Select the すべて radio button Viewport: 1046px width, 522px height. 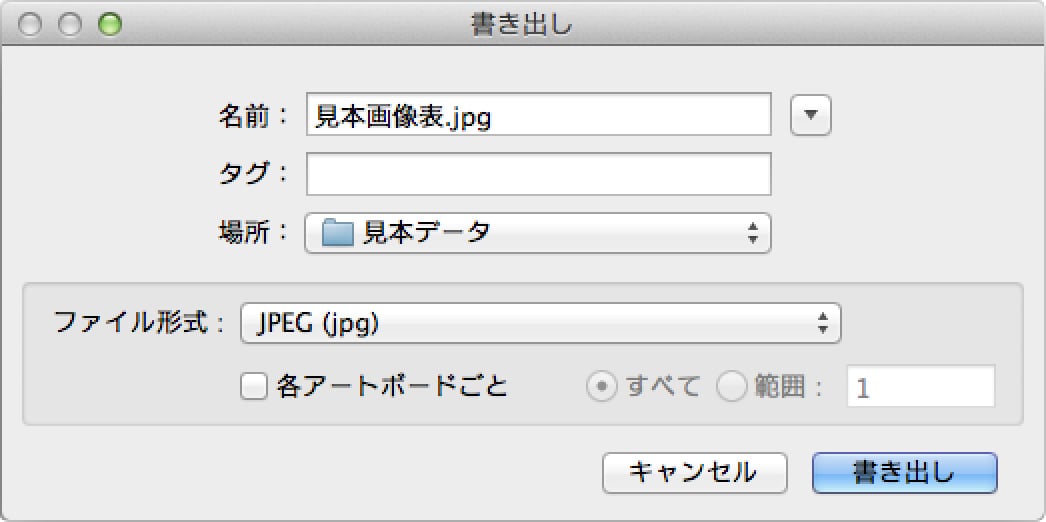tap(601, 387)
